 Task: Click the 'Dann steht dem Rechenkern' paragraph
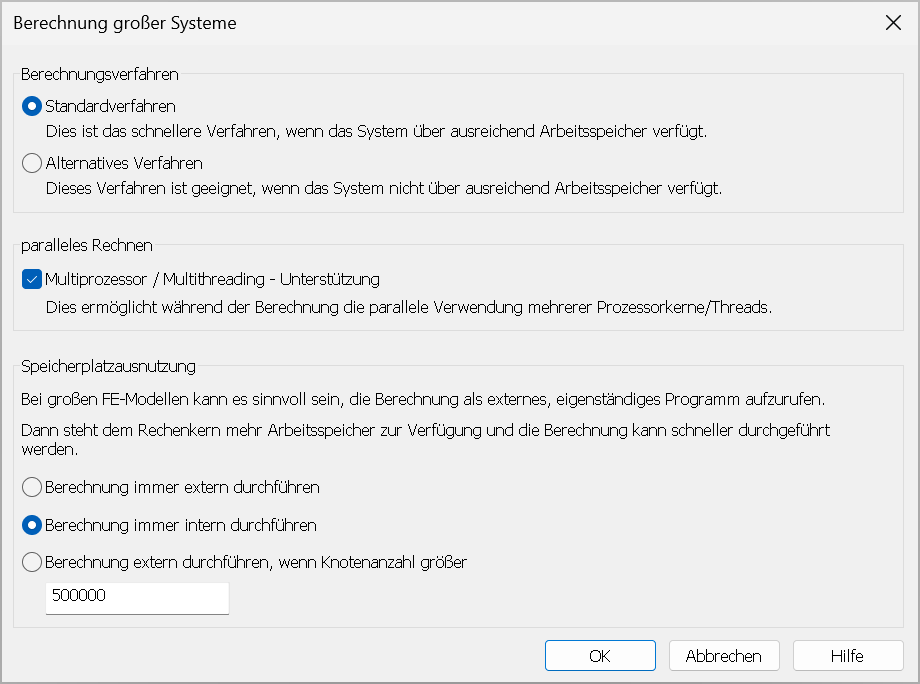tap(425, 439)
